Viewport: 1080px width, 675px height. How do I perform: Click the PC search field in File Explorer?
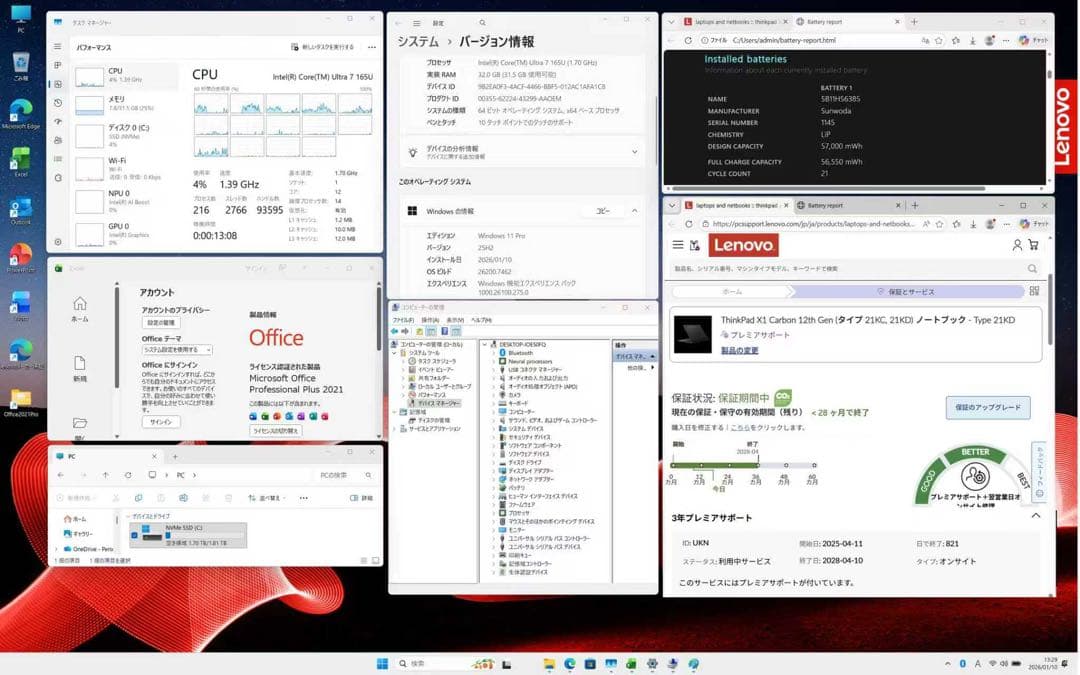336,474
